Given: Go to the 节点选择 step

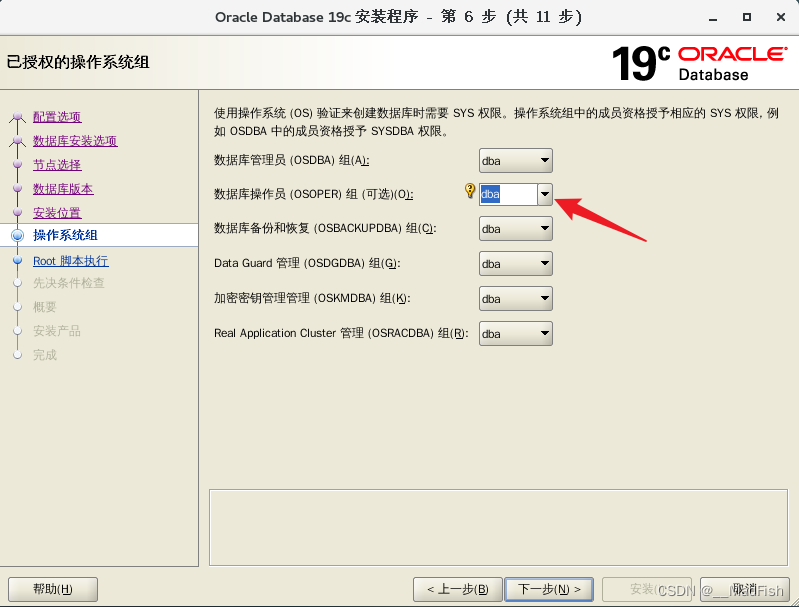Looking at the screenshot, I should (57, 165).
